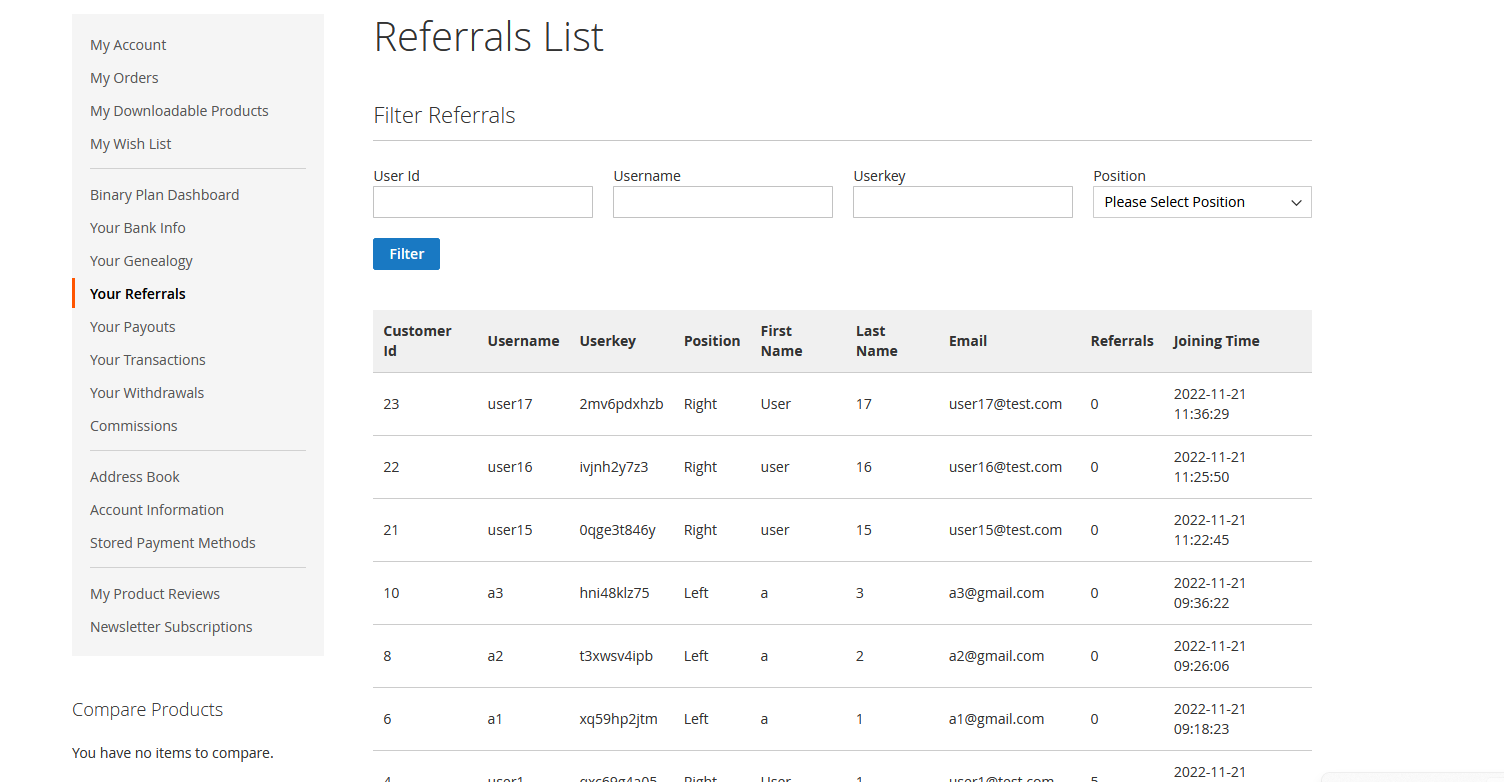This screenshot has height=782, width=1504.
Task: Click the blue Filter button
Action: pyautogui.click(x=406, y=254)
